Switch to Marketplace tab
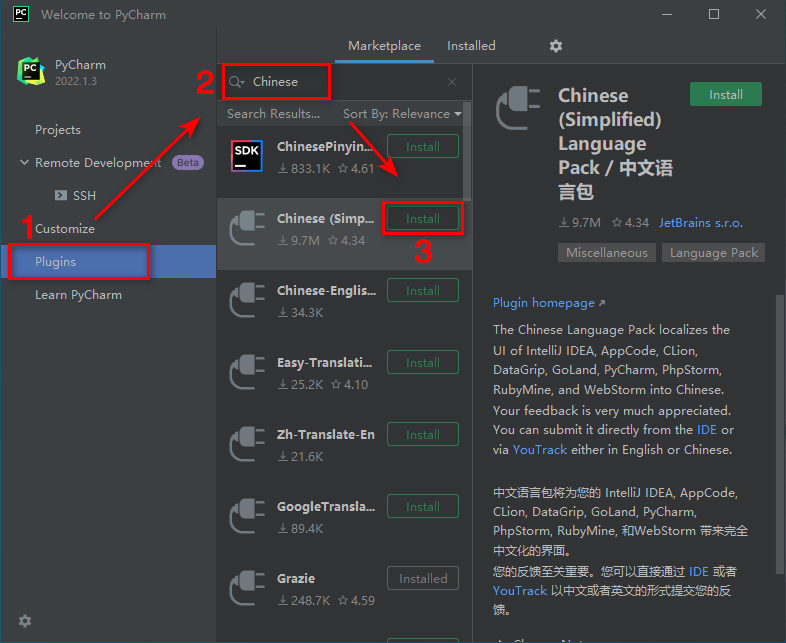Viewport: 786px width, 643px height. [384, 46]
